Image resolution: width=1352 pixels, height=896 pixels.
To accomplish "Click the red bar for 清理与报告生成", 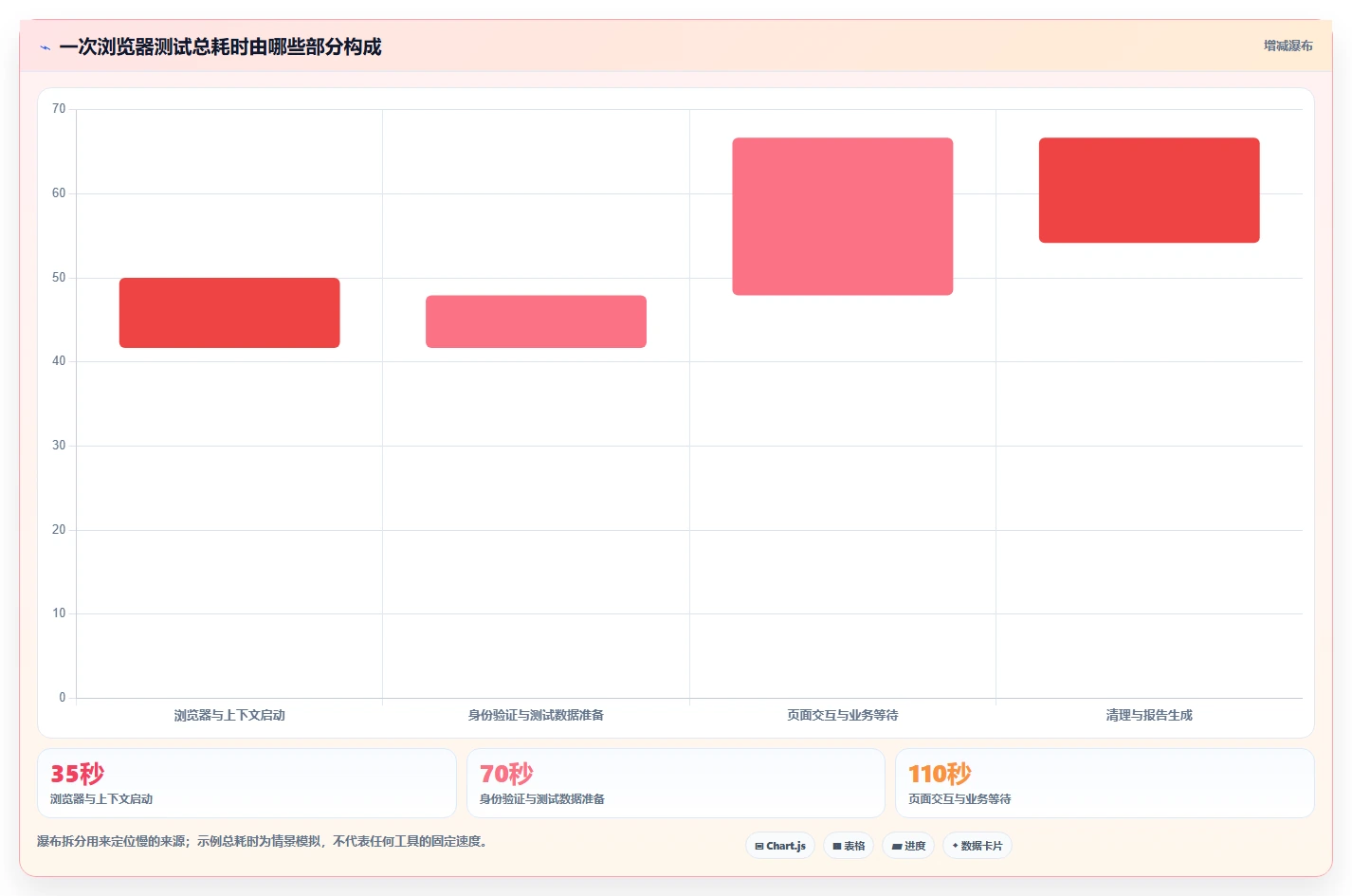I will click(1149, 191).
